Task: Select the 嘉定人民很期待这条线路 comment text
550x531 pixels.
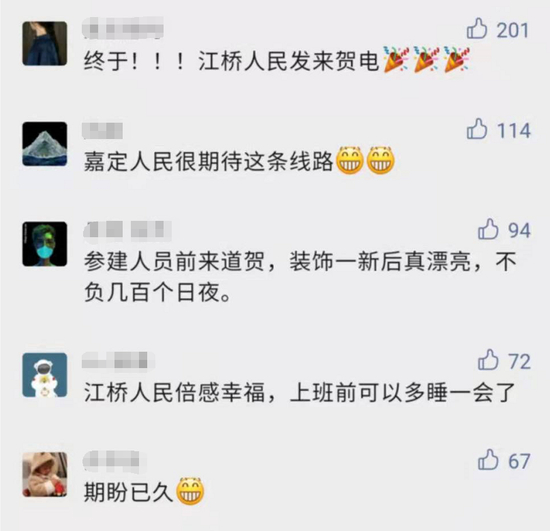Action: click(x=239, y=162)
